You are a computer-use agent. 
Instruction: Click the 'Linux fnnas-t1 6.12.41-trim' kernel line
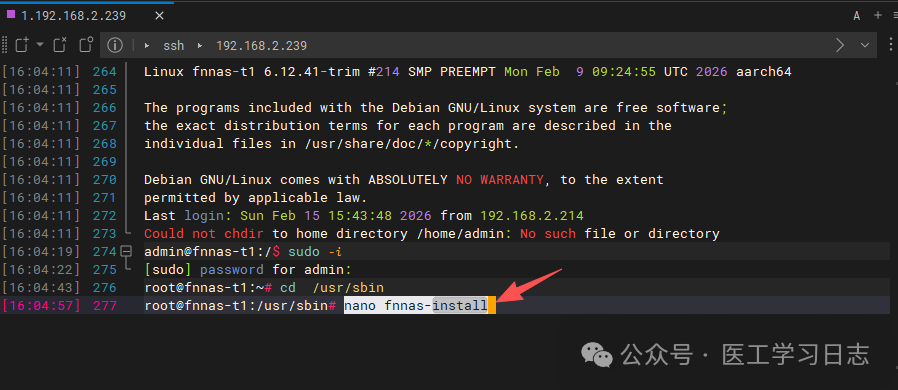pyautogui.click(x=468, y=72)
